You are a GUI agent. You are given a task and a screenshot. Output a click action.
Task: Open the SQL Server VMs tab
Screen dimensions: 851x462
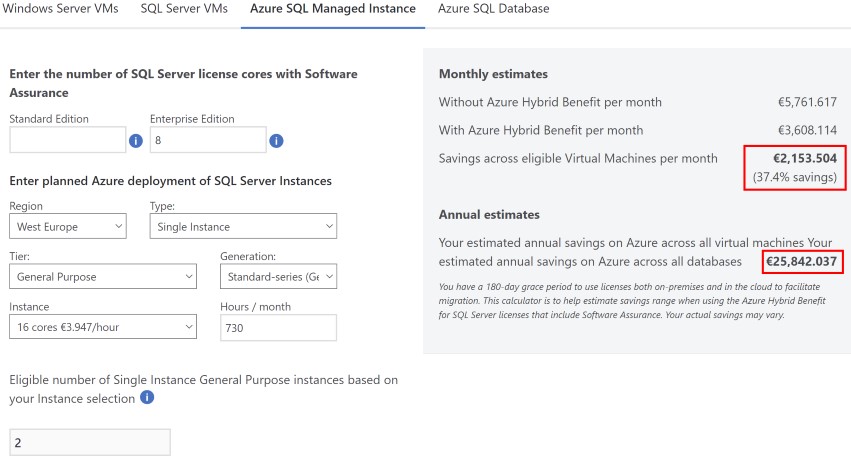point(183,9)
